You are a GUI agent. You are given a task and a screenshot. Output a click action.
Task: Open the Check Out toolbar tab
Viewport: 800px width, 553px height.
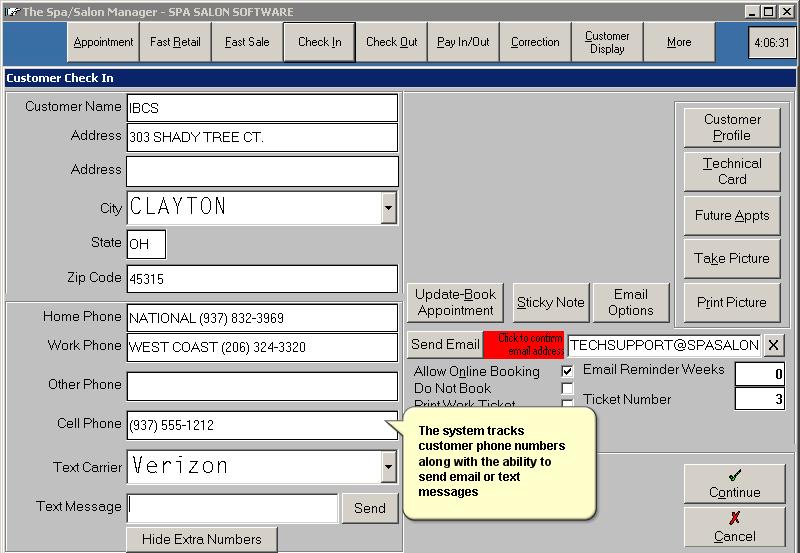point(391,42)
